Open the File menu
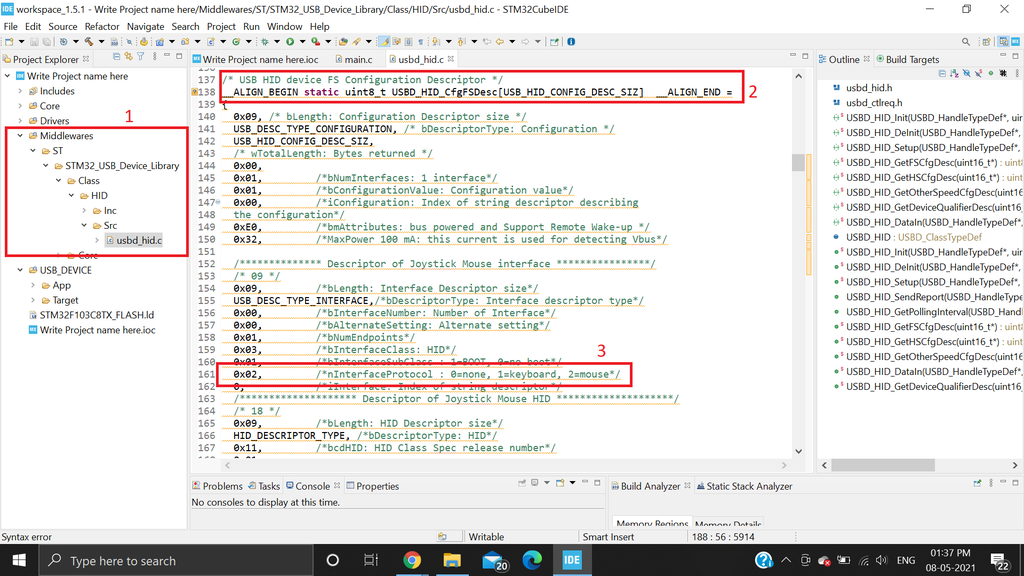Image resolution: width=1024 pixels, height=576 pixels. (10, 27)
